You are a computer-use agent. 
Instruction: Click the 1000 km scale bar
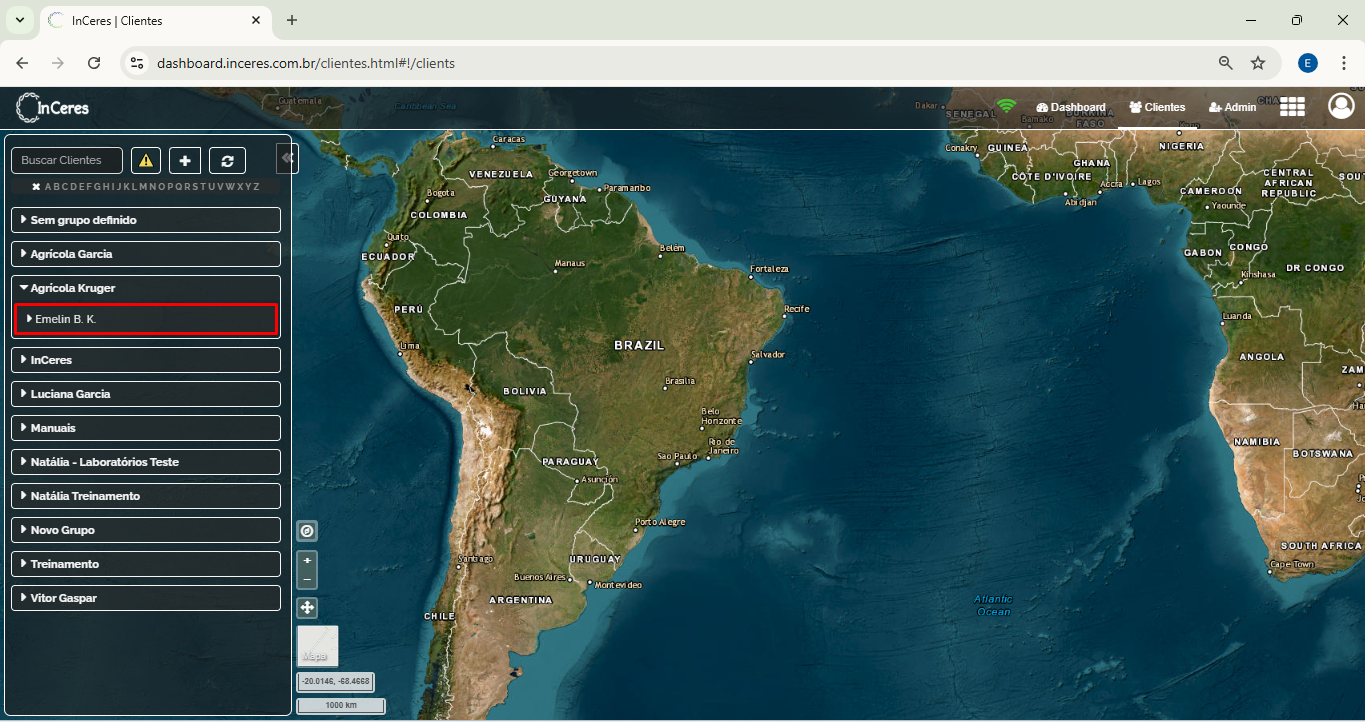(x=341, y=706)
